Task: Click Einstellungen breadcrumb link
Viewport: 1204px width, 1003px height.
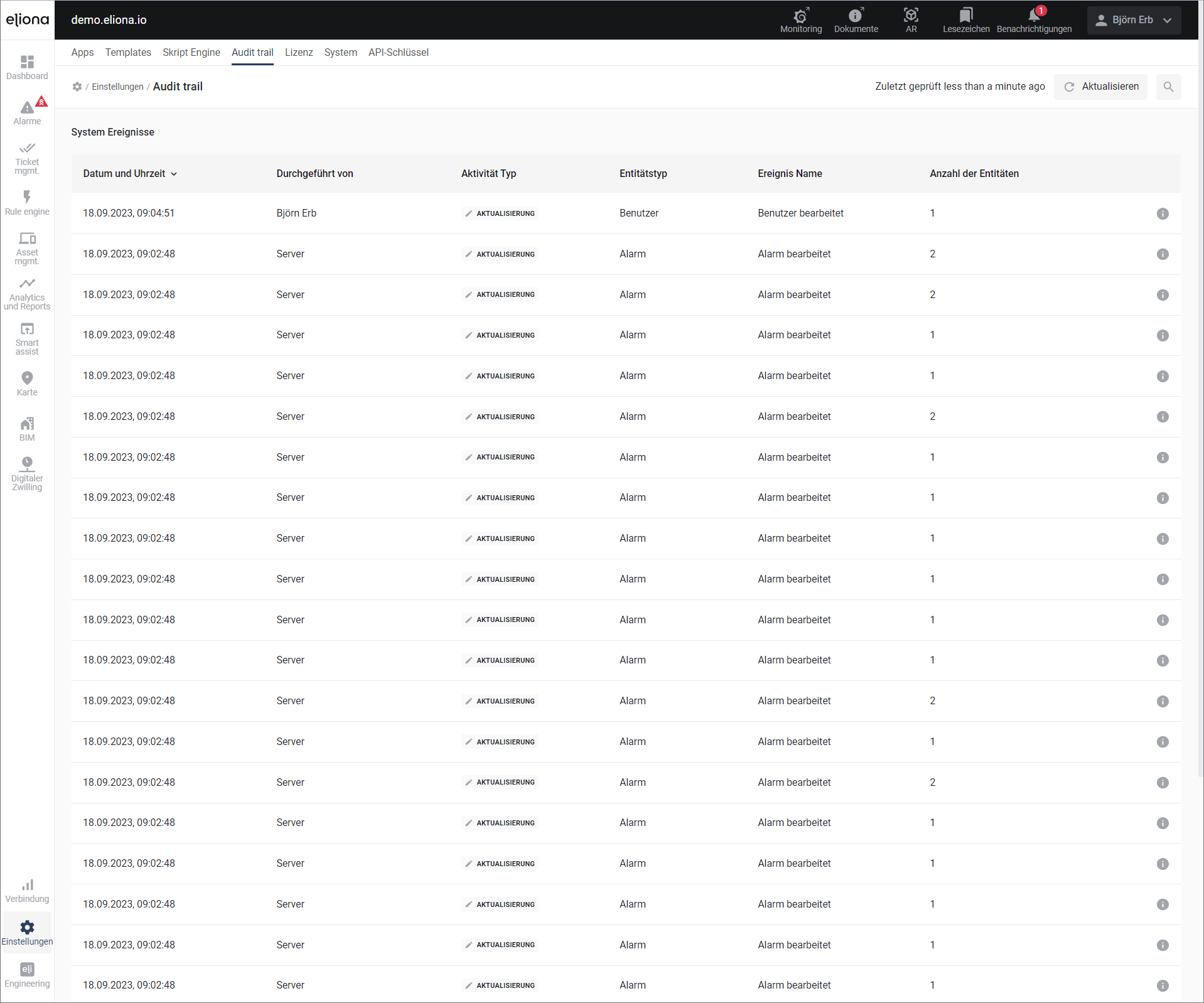Action: [117, 87]
